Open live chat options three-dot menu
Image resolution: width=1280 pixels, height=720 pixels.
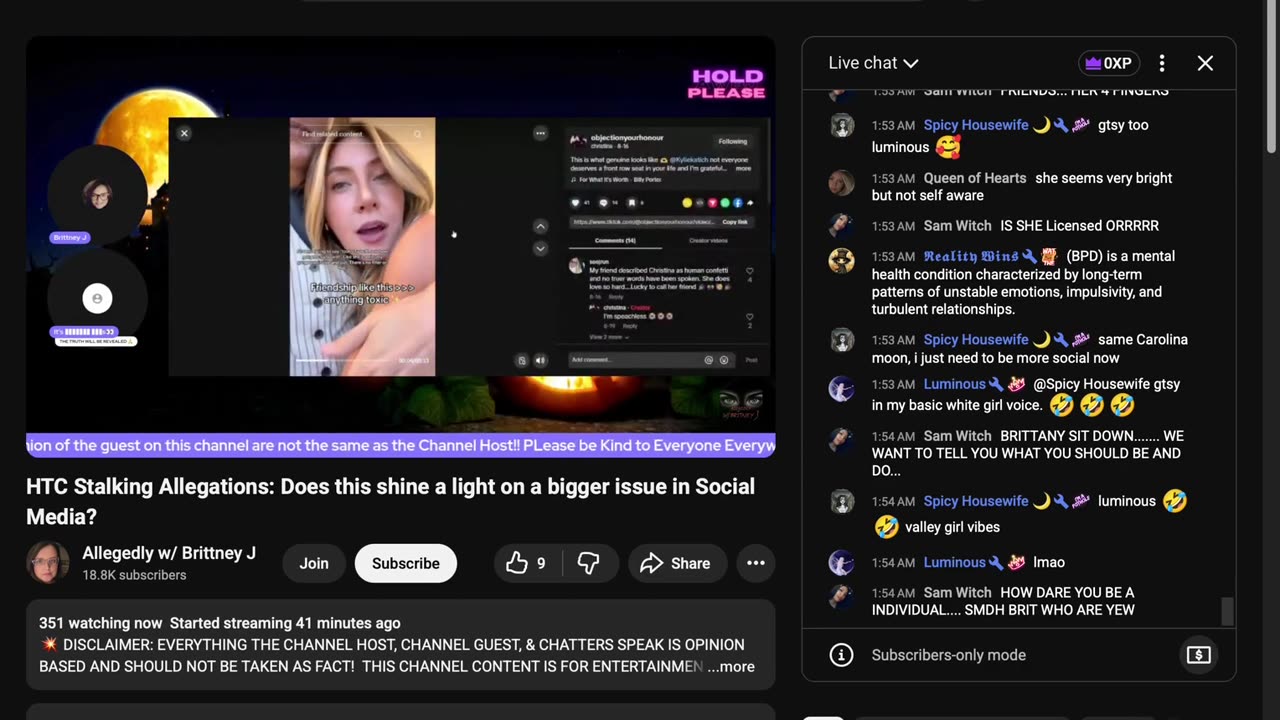click(1162, 63)
